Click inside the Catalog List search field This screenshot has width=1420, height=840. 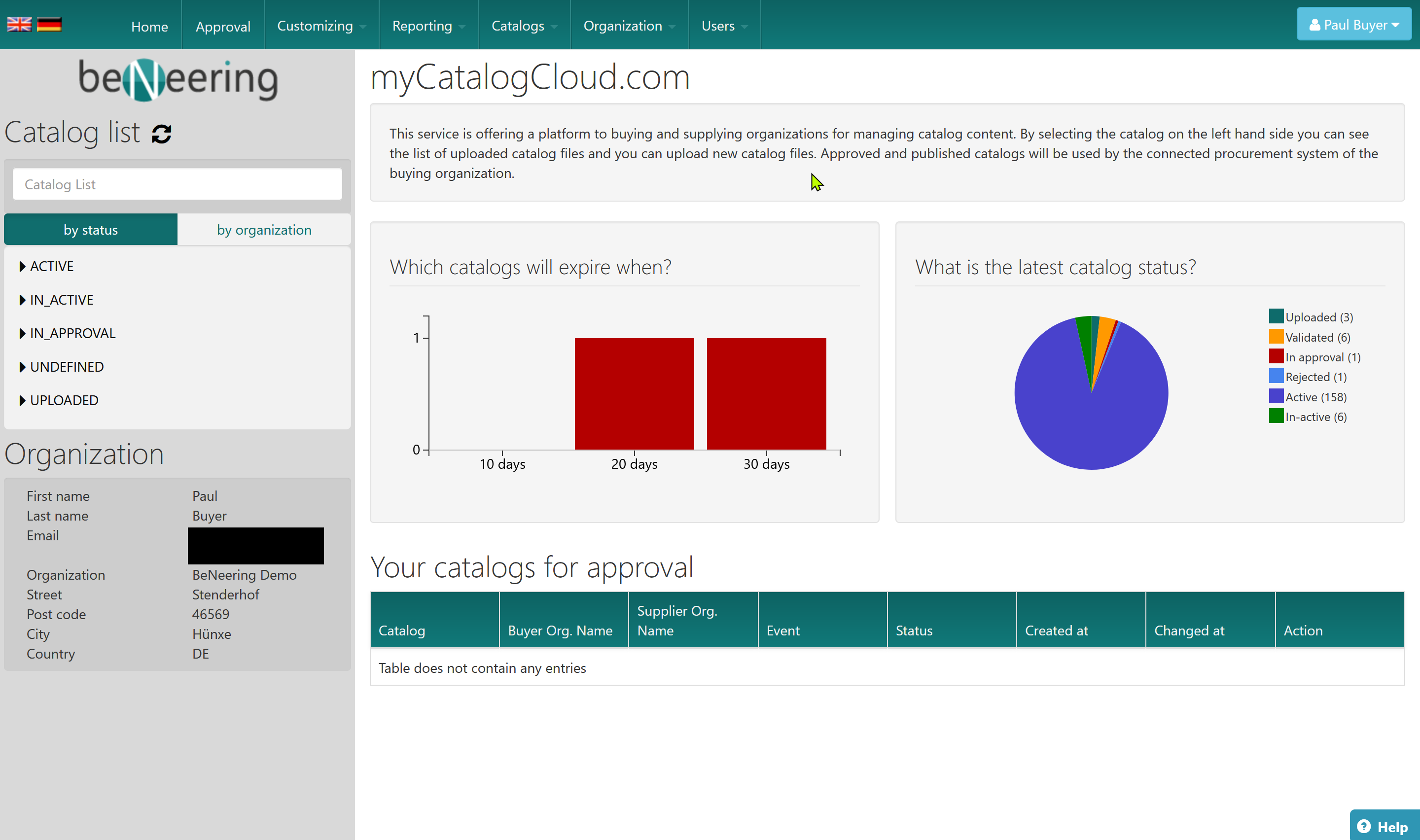click(x=177, y=184)
